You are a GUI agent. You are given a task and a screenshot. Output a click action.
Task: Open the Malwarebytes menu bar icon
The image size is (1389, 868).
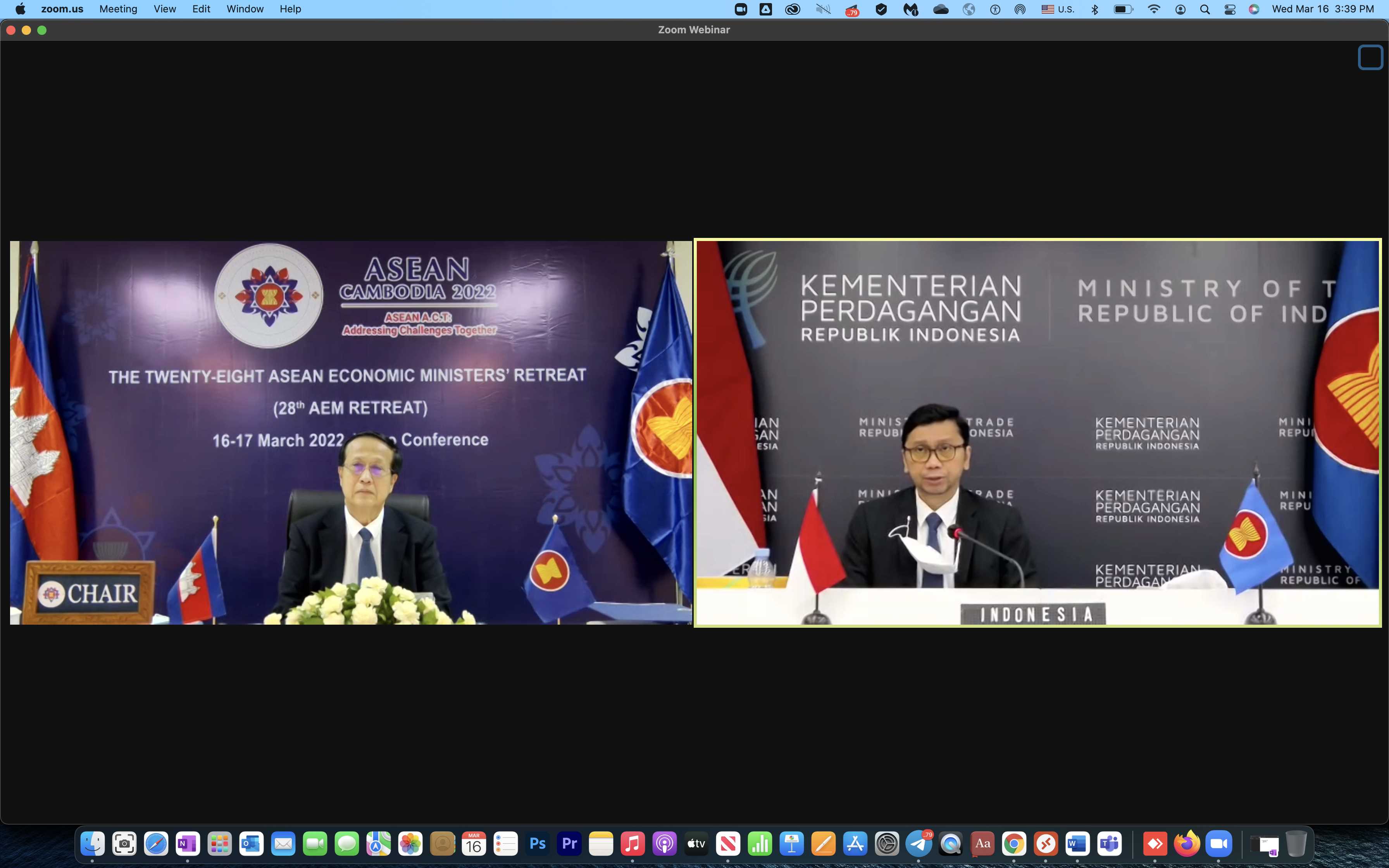coord(911,9)
